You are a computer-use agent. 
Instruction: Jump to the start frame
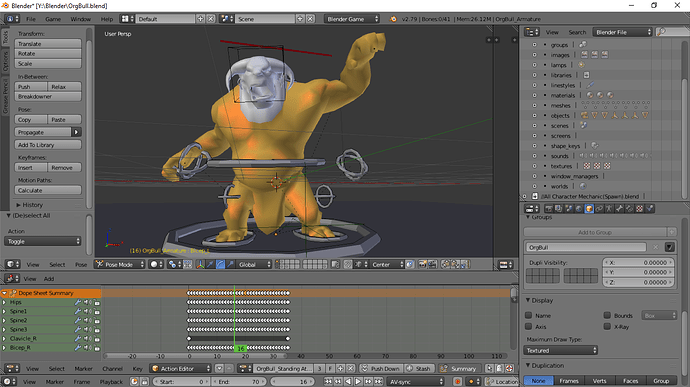[328, 381]
